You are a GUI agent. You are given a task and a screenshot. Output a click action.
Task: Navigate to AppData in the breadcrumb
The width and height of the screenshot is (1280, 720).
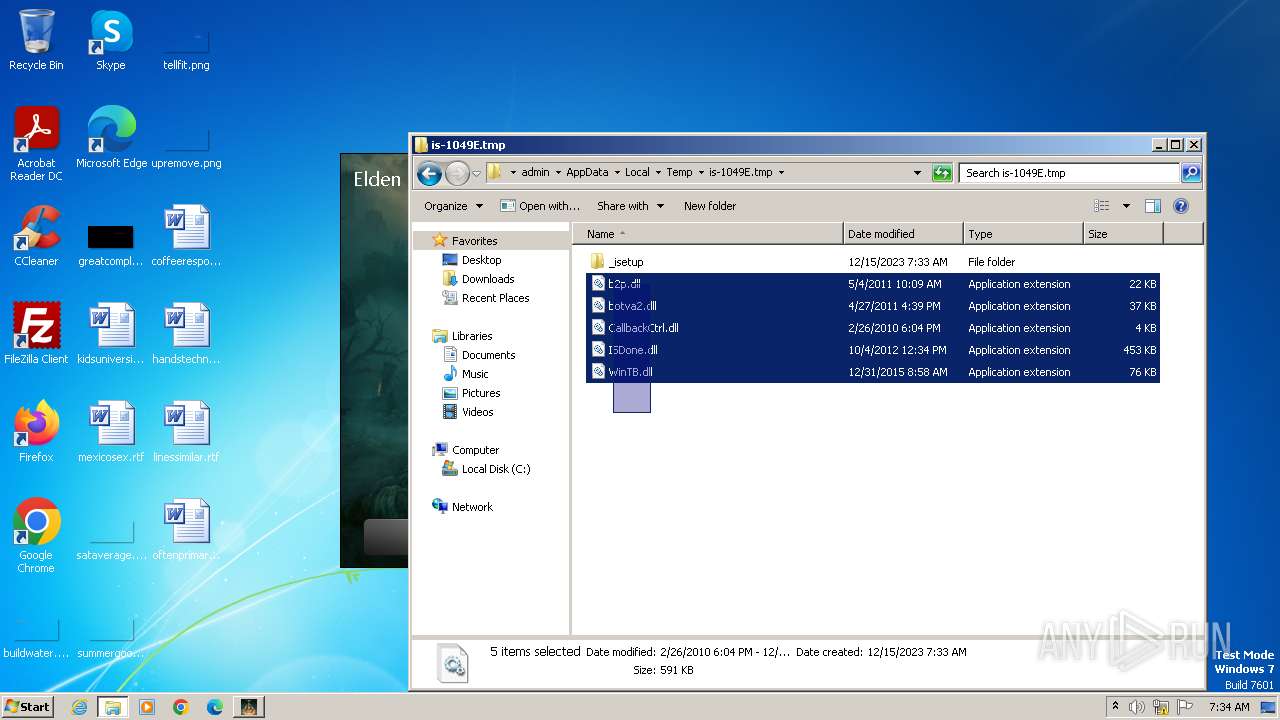587,172
